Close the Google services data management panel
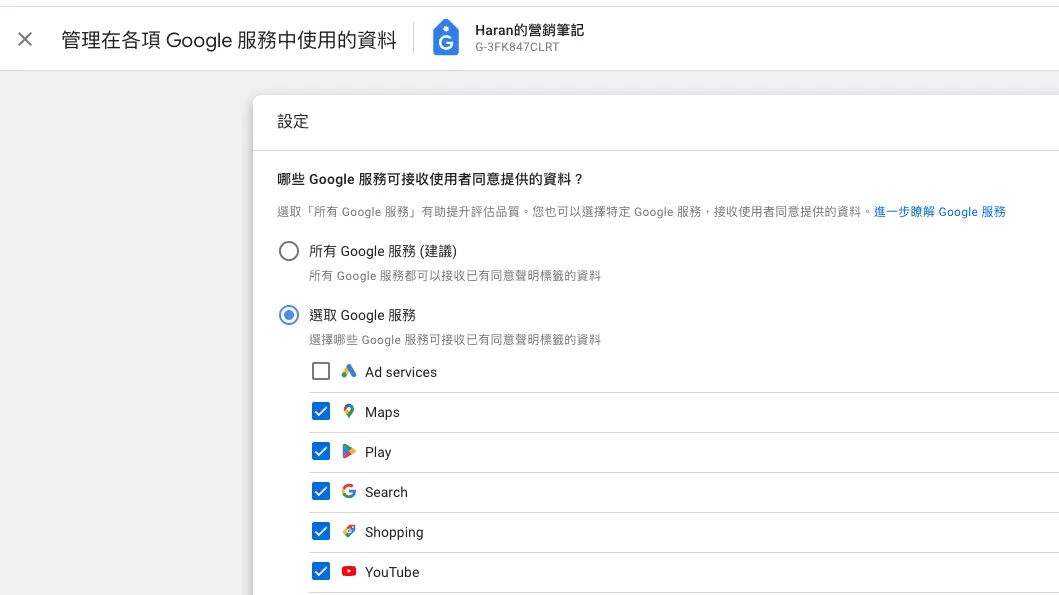 pyautogui.click(x=25, y=39)
